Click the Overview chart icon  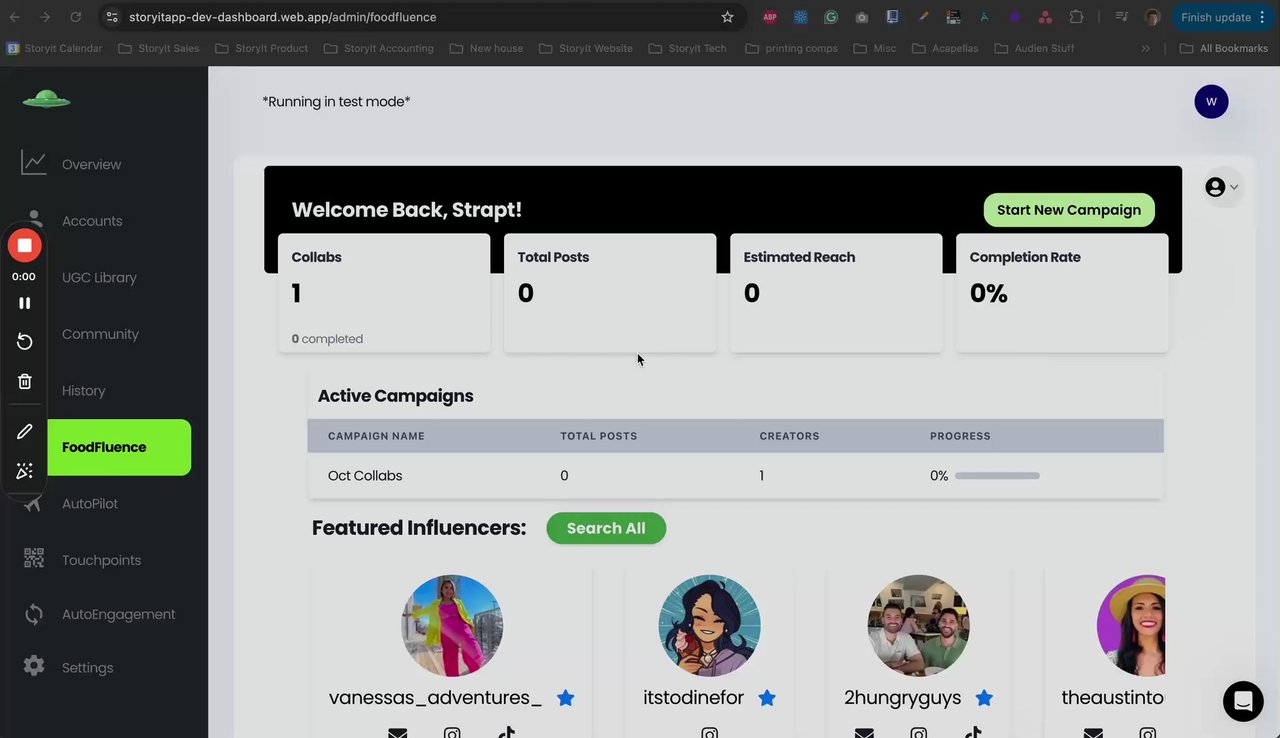coord(34,163)
